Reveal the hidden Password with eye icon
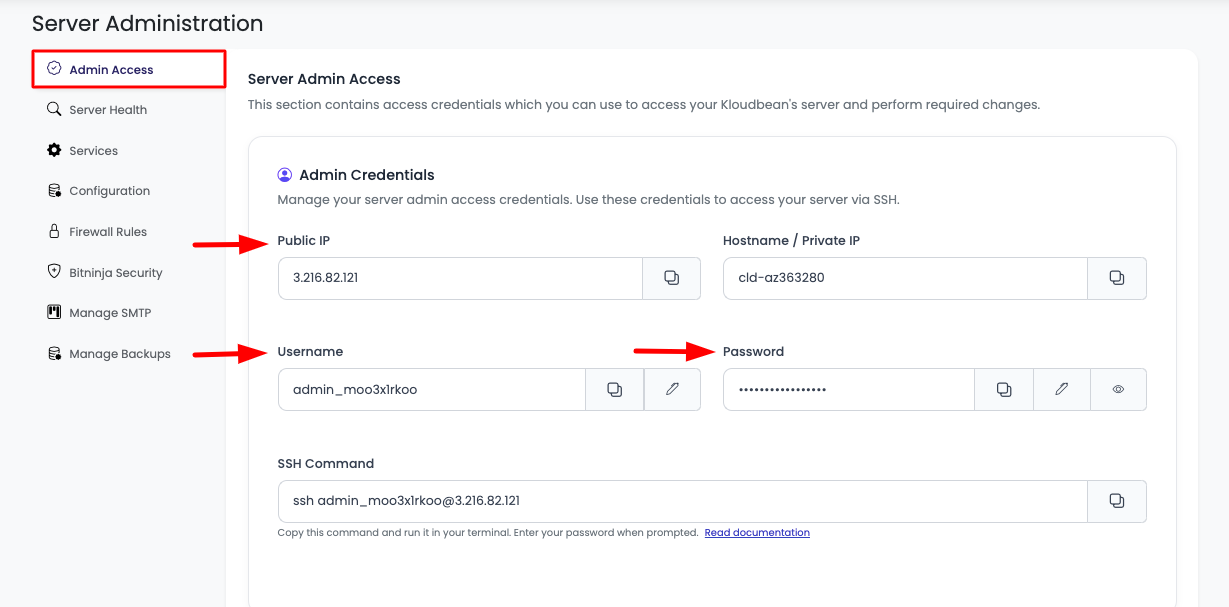The image size is (1229, 607). click(x=1118, y=389)
